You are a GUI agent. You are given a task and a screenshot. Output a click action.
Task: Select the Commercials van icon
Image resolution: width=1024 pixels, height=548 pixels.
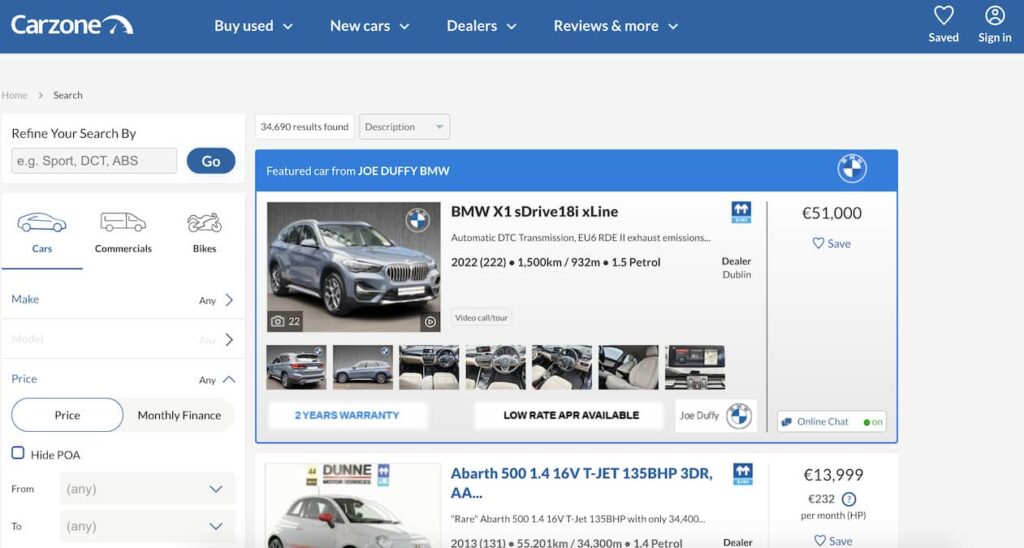point(123,223)
